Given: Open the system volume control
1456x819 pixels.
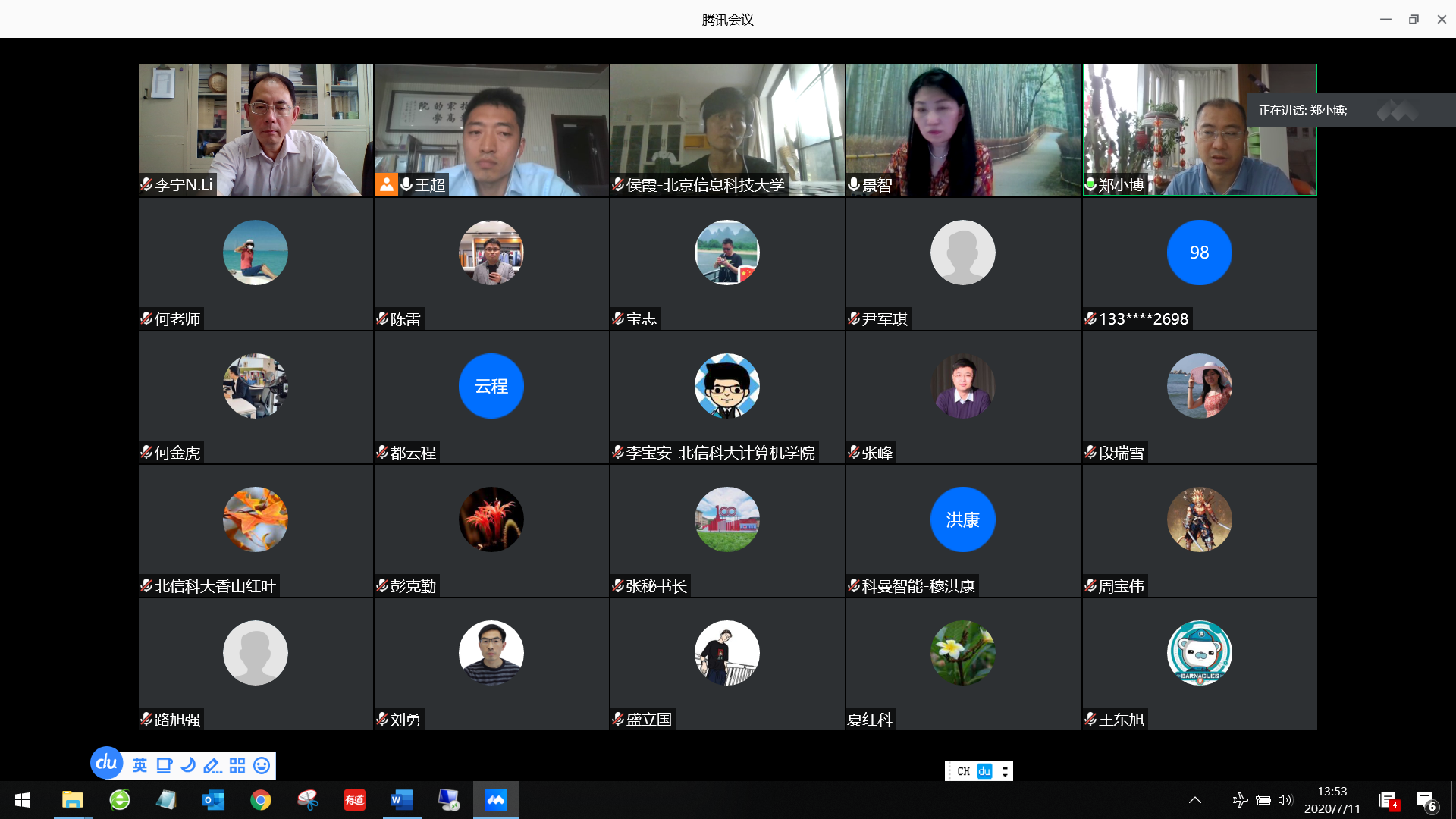Looking at the screenshot, I should (1285, 800).
